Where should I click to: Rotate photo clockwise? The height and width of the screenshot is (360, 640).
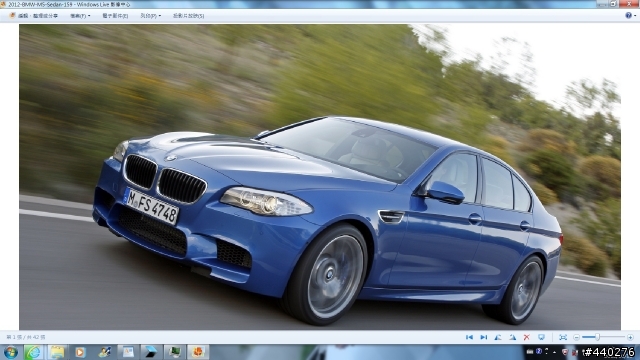pos(513,337)
